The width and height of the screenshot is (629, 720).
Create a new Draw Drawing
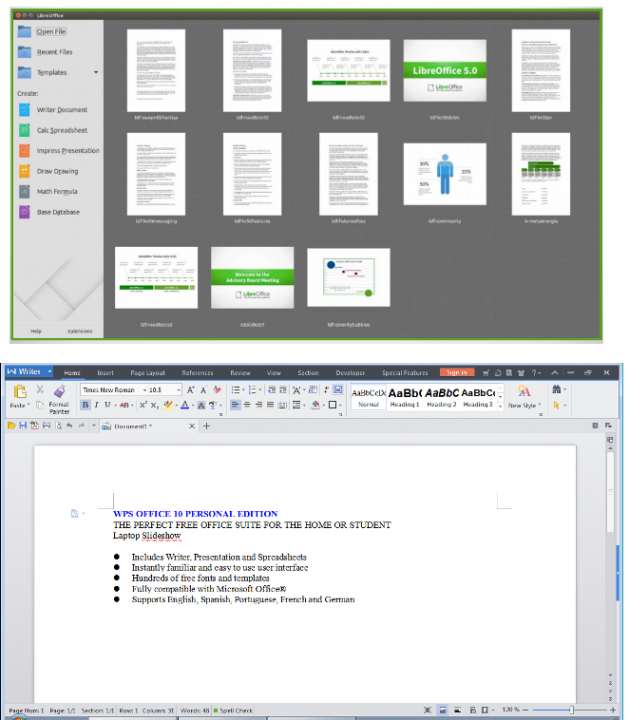click(x=57, y=171)
